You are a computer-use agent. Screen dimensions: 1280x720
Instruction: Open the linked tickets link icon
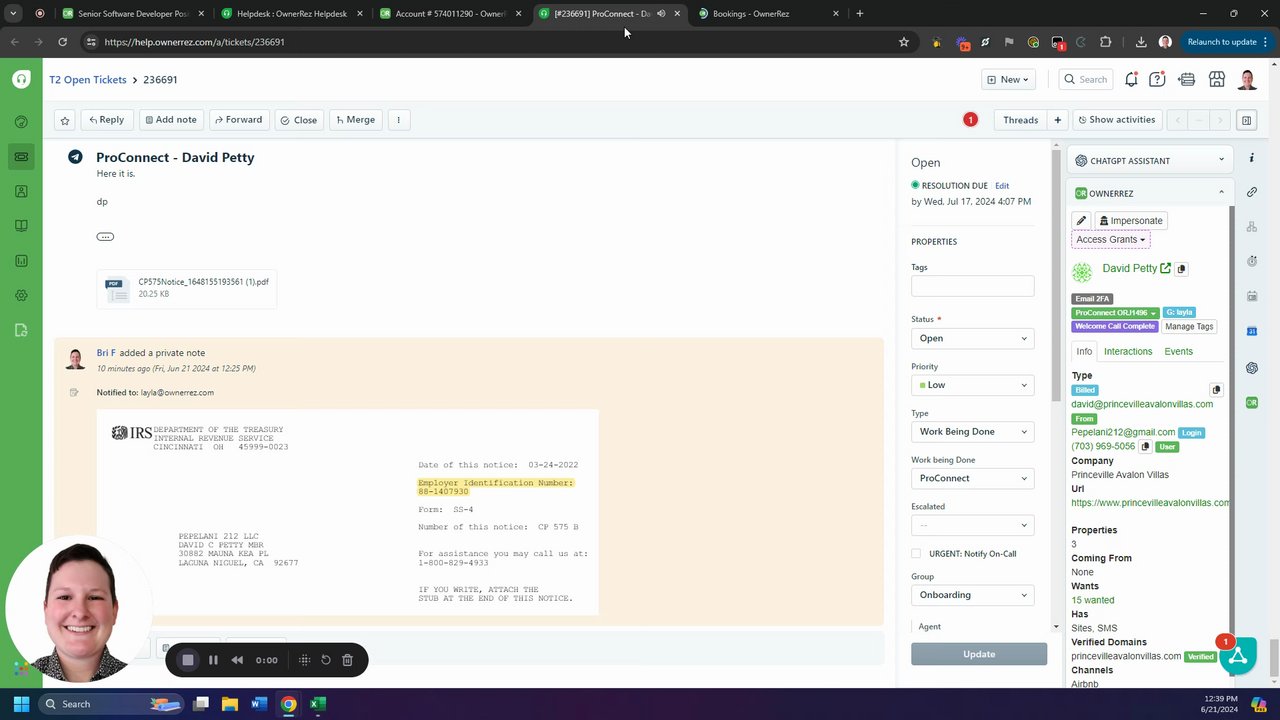1252,192
